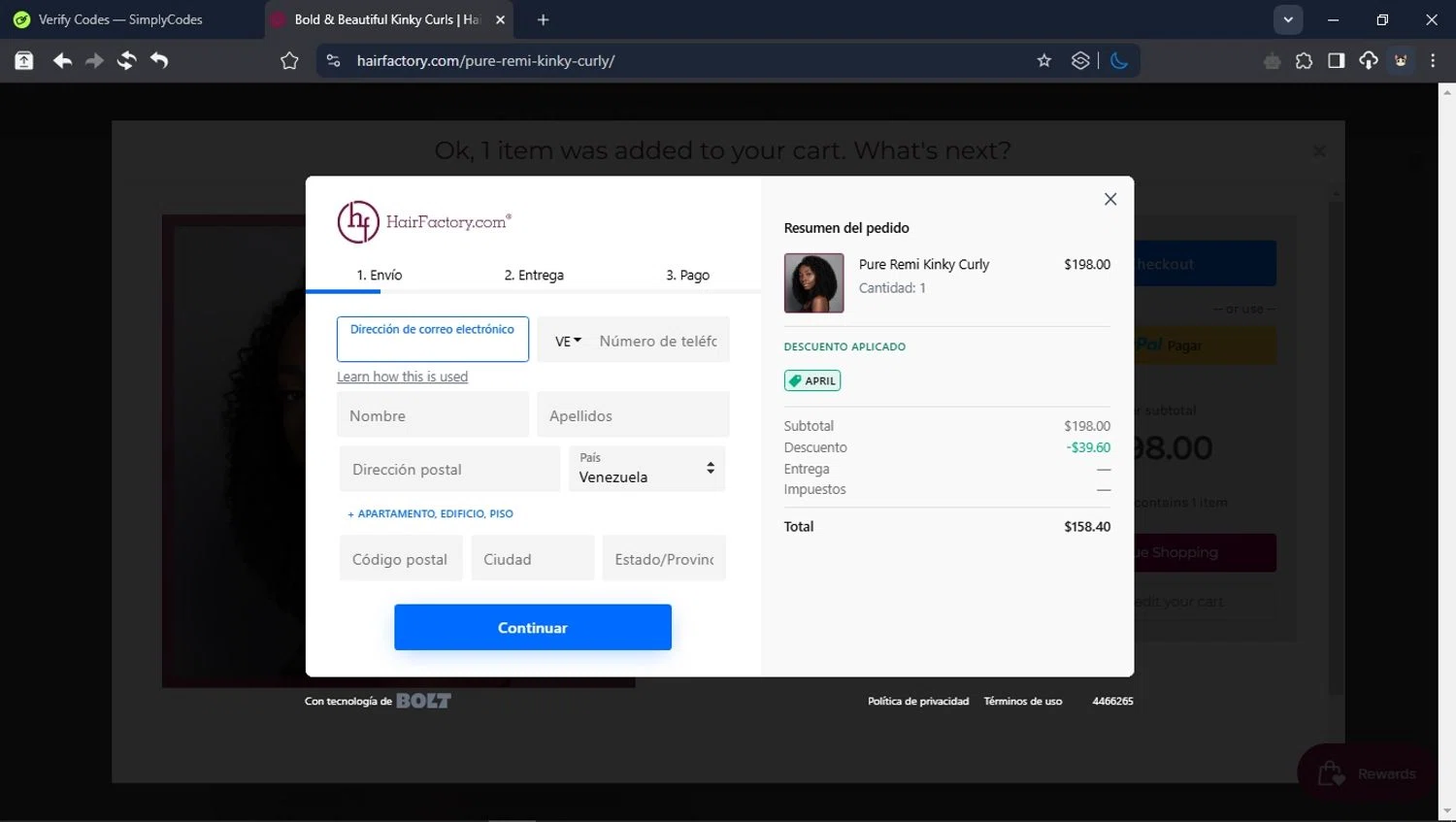Click the $158.40 total amount

(1087, 527)
